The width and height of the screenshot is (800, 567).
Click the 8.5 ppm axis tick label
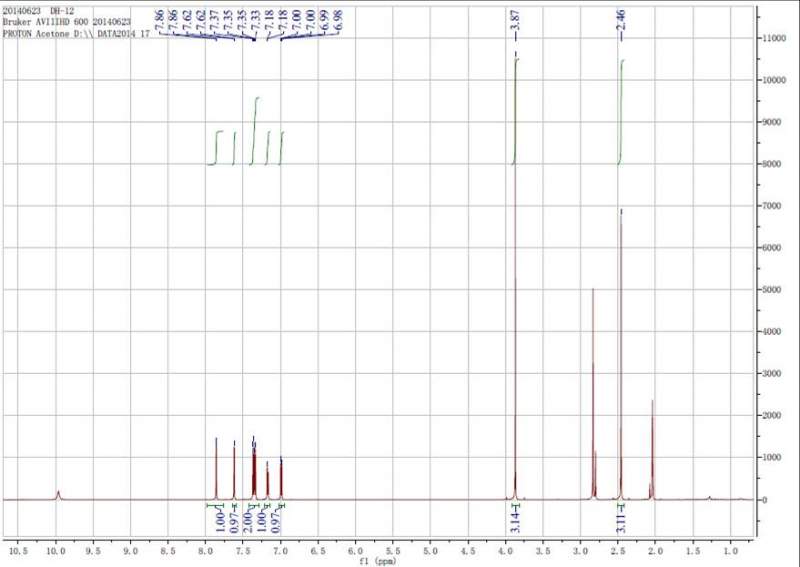[168, 551]
